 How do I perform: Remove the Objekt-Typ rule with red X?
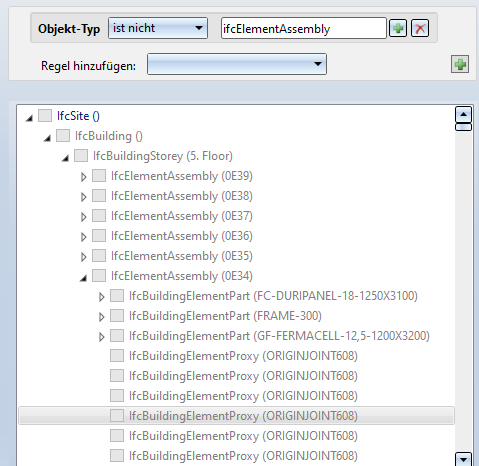[420, 28]
